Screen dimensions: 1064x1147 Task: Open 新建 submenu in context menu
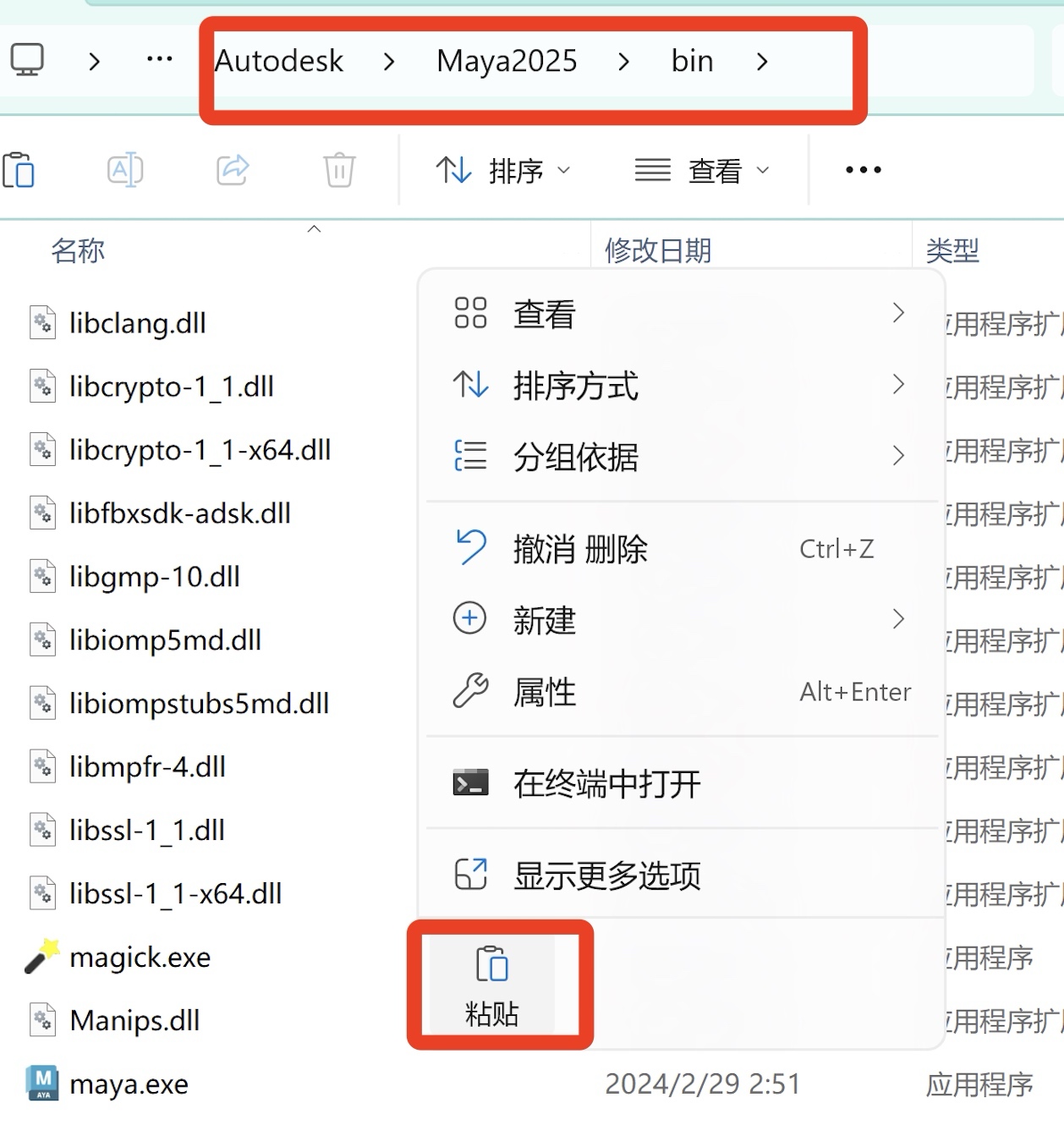681,620
